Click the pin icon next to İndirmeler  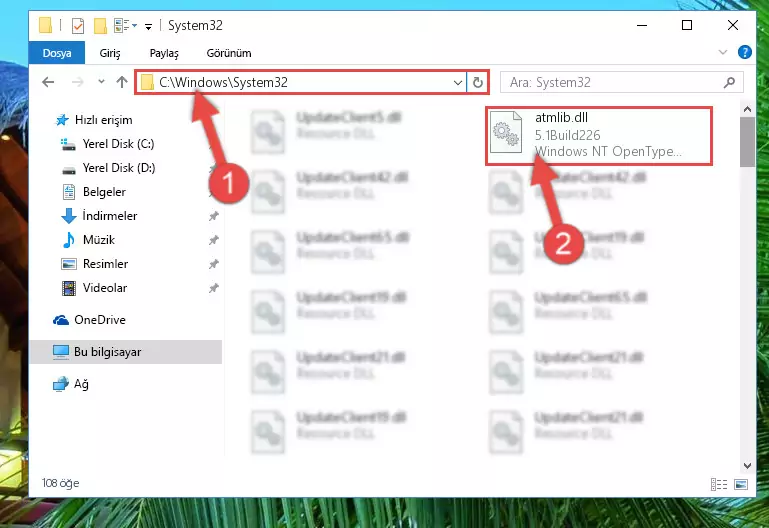pos(214,216)
